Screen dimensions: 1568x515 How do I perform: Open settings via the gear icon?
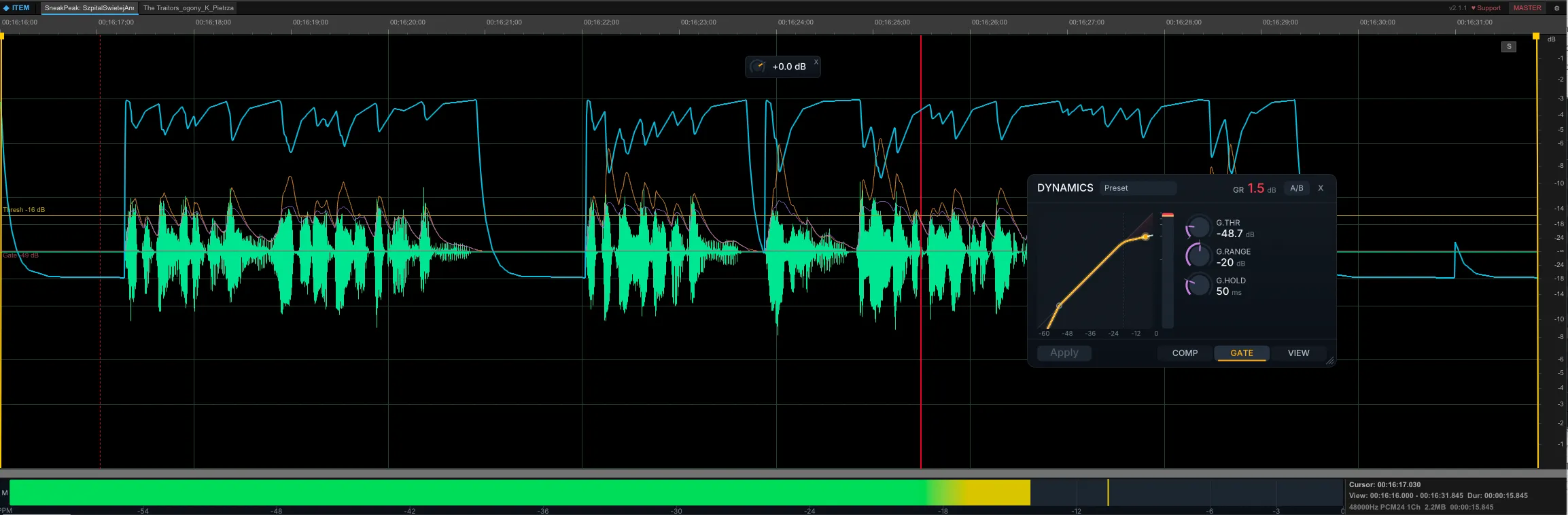[1556, 8]
